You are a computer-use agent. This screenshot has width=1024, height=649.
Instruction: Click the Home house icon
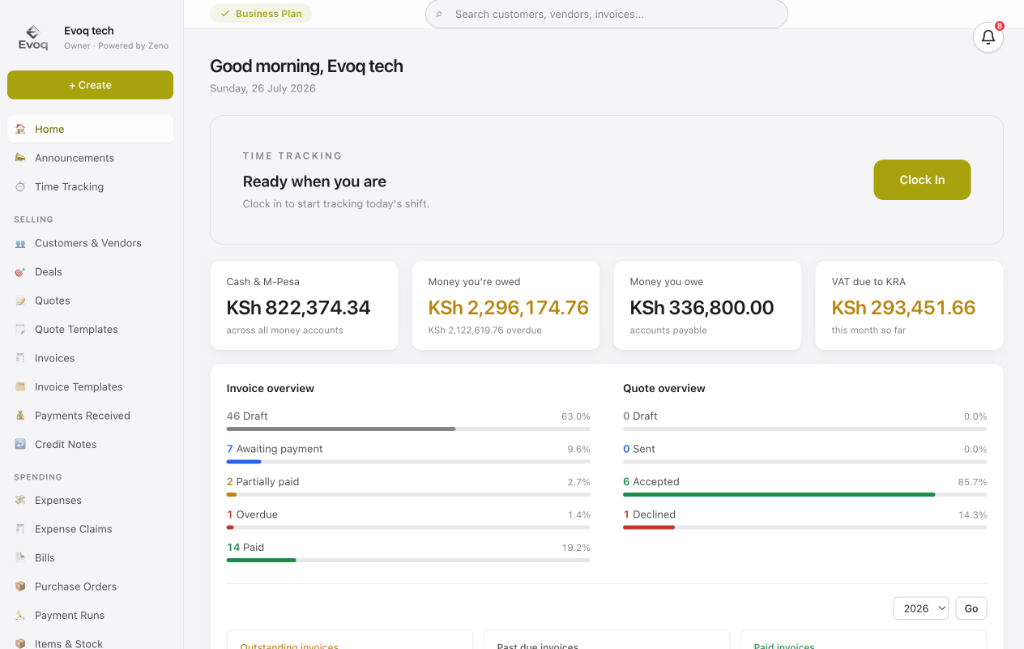pos(20,129)
